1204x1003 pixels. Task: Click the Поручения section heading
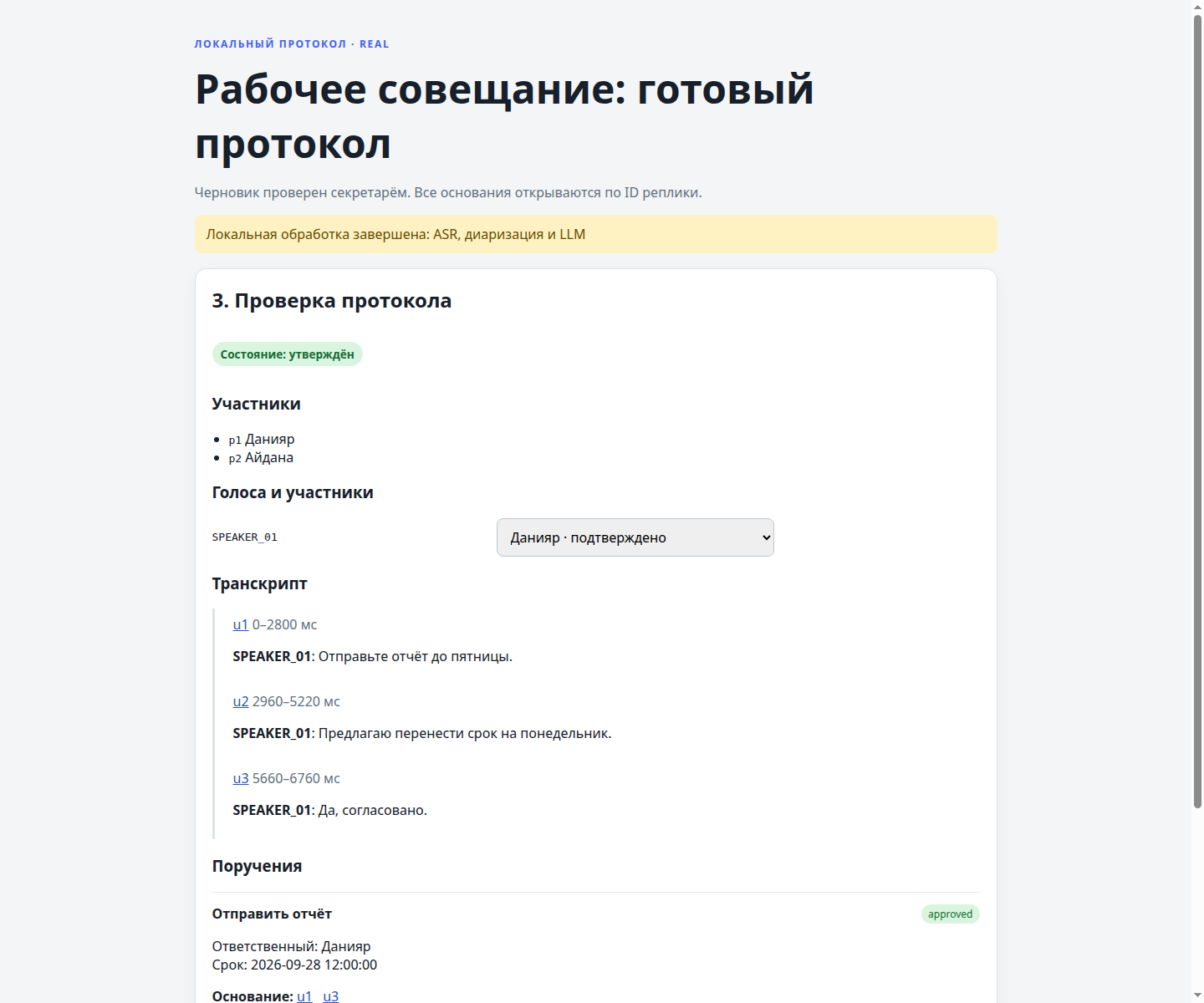click(x=257, y=866)
